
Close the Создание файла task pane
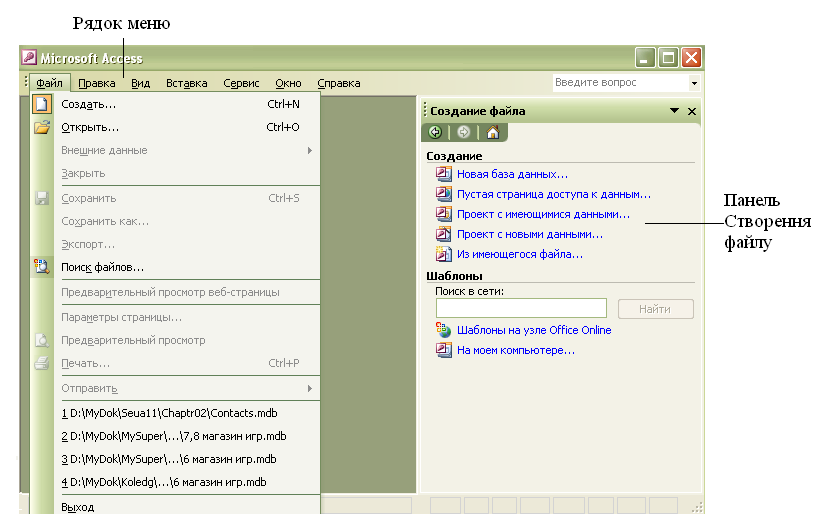click(692, 111)
